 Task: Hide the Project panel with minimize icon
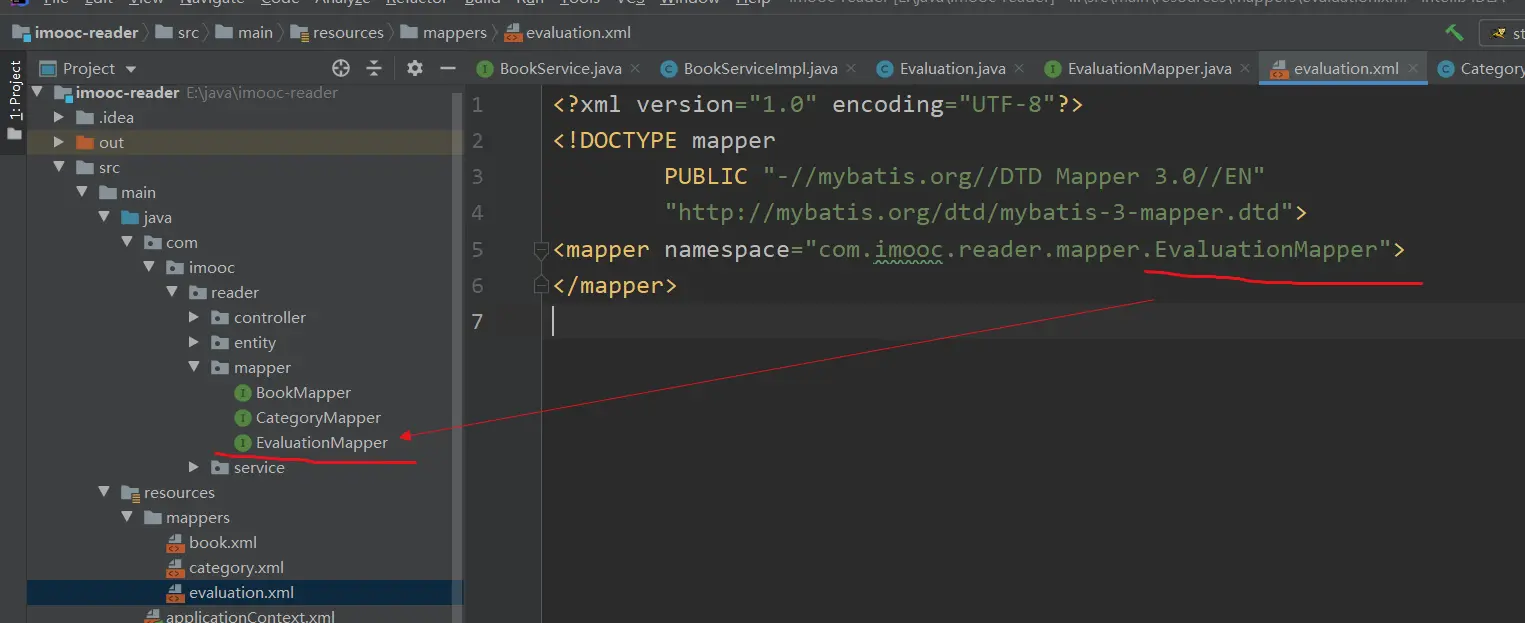(x=446, y=68)
